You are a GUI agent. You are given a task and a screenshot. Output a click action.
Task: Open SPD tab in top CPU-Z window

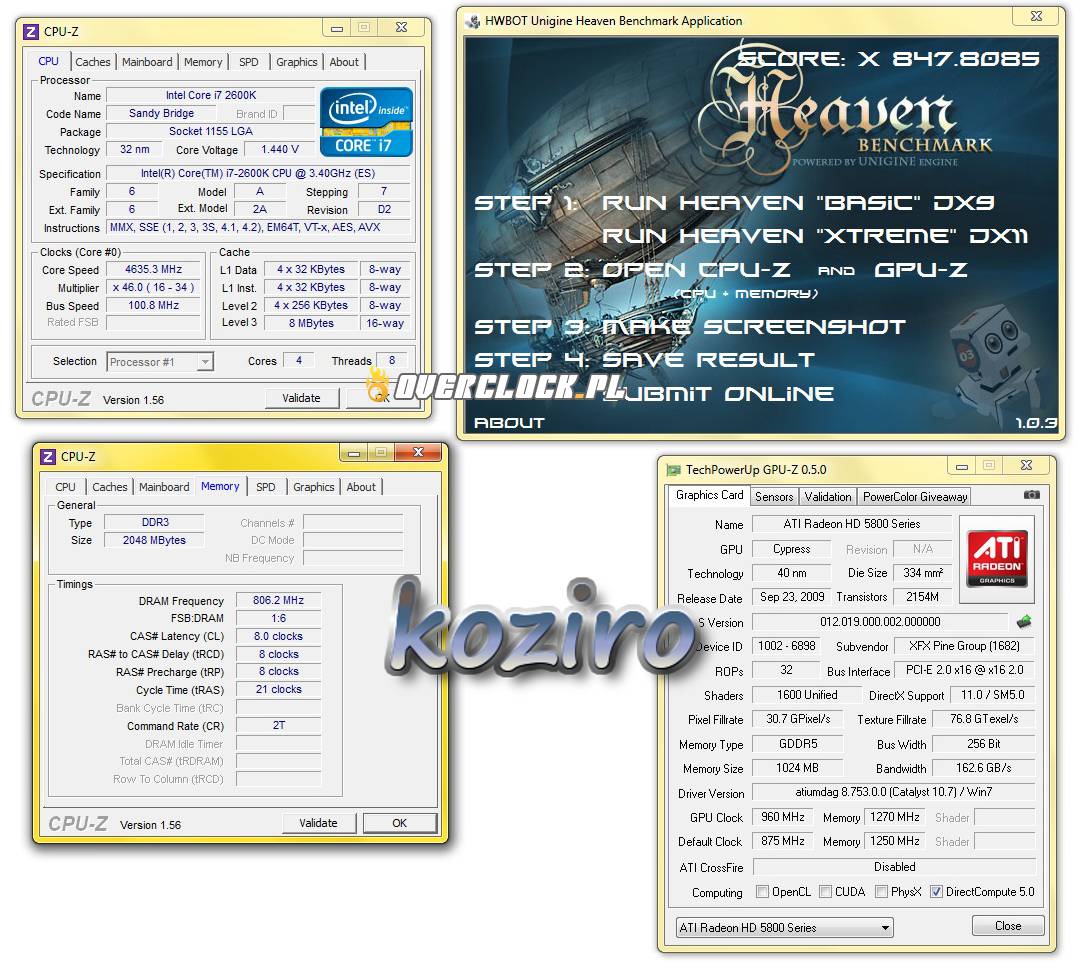point(249,62)
